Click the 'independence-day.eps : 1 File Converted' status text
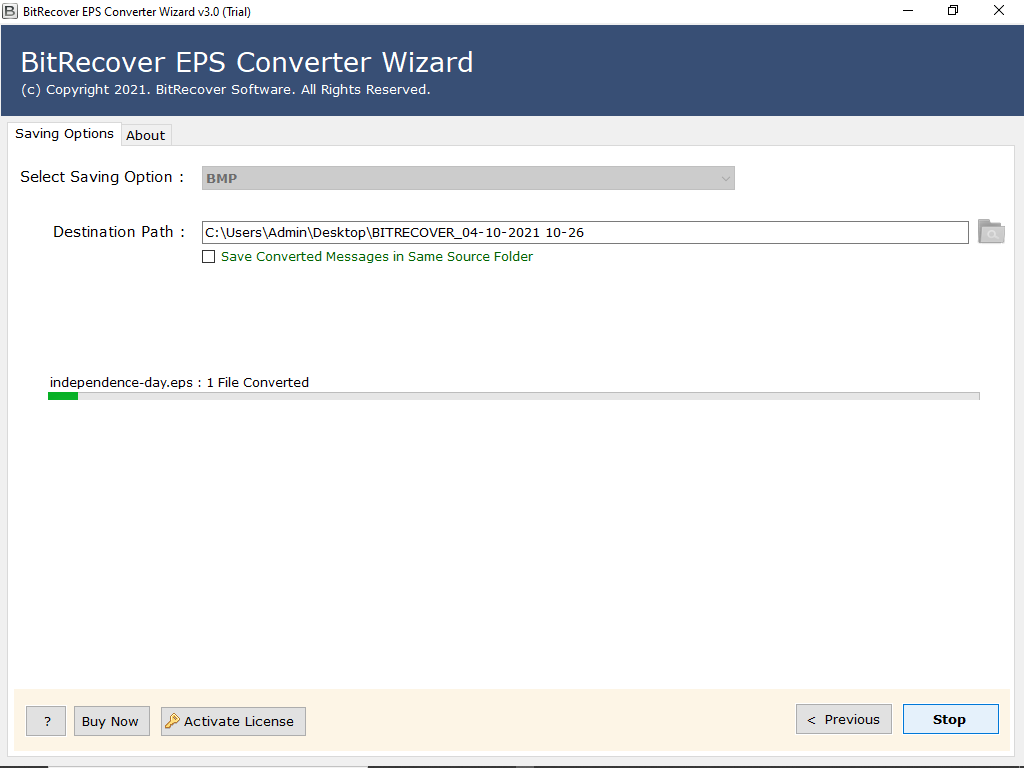 pyautogui.click(x=179, y=383)
